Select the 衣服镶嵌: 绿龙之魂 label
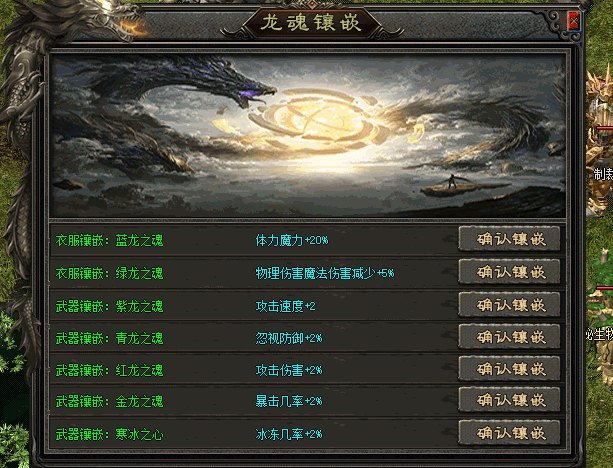This screenshot has height=468, width=613. coord(109,273)
